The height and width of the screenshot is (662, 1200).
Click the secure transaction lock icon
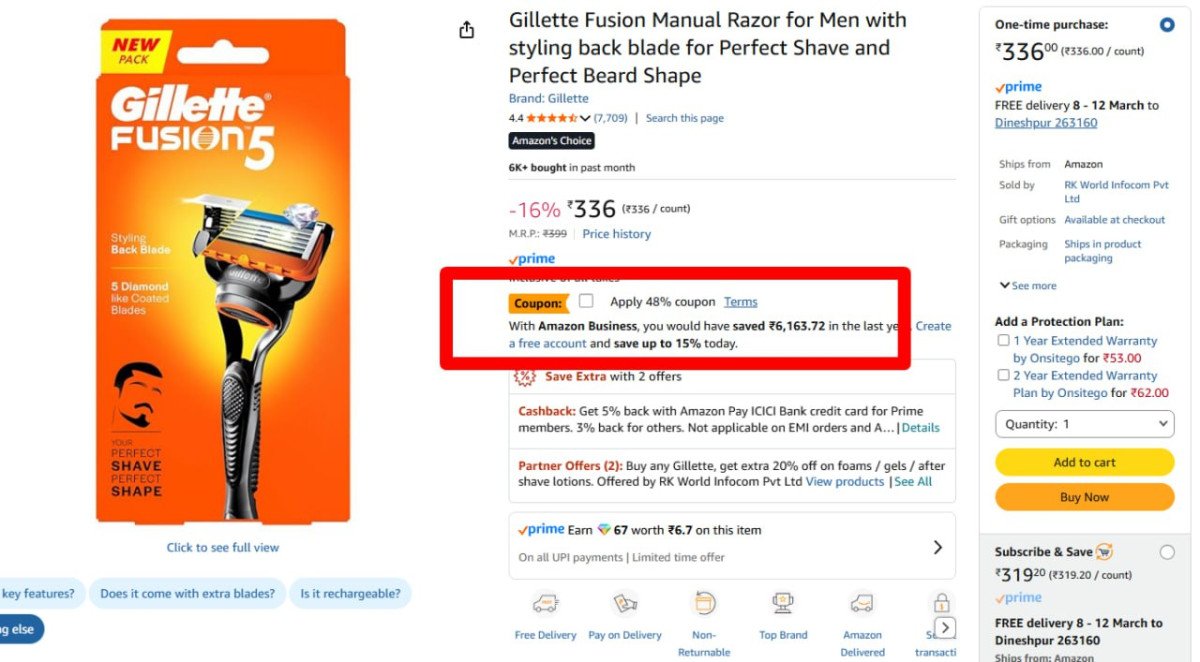[x=941, y=603]
